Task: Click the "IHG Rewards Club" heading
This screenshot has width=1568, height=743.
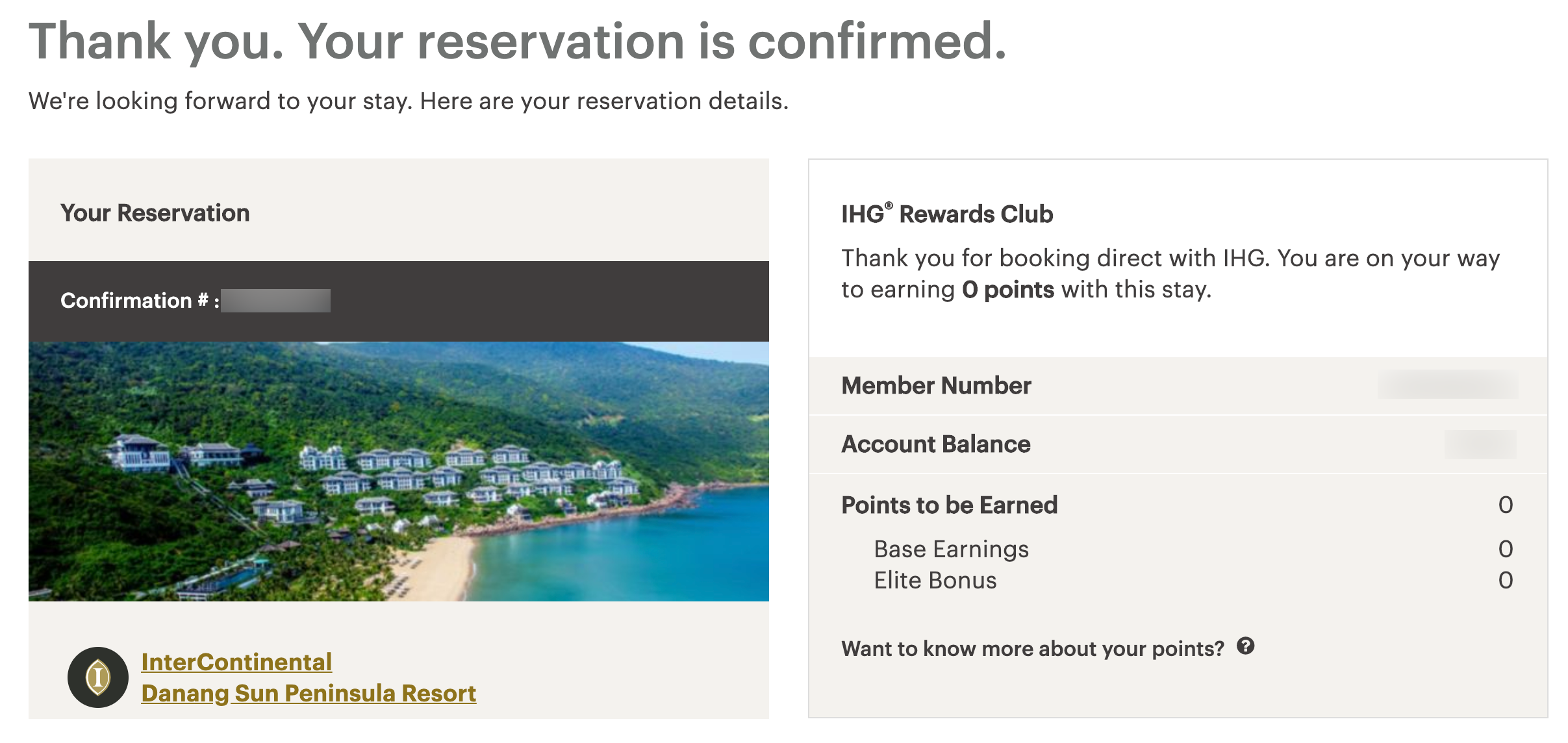Action: click(946, 214)
